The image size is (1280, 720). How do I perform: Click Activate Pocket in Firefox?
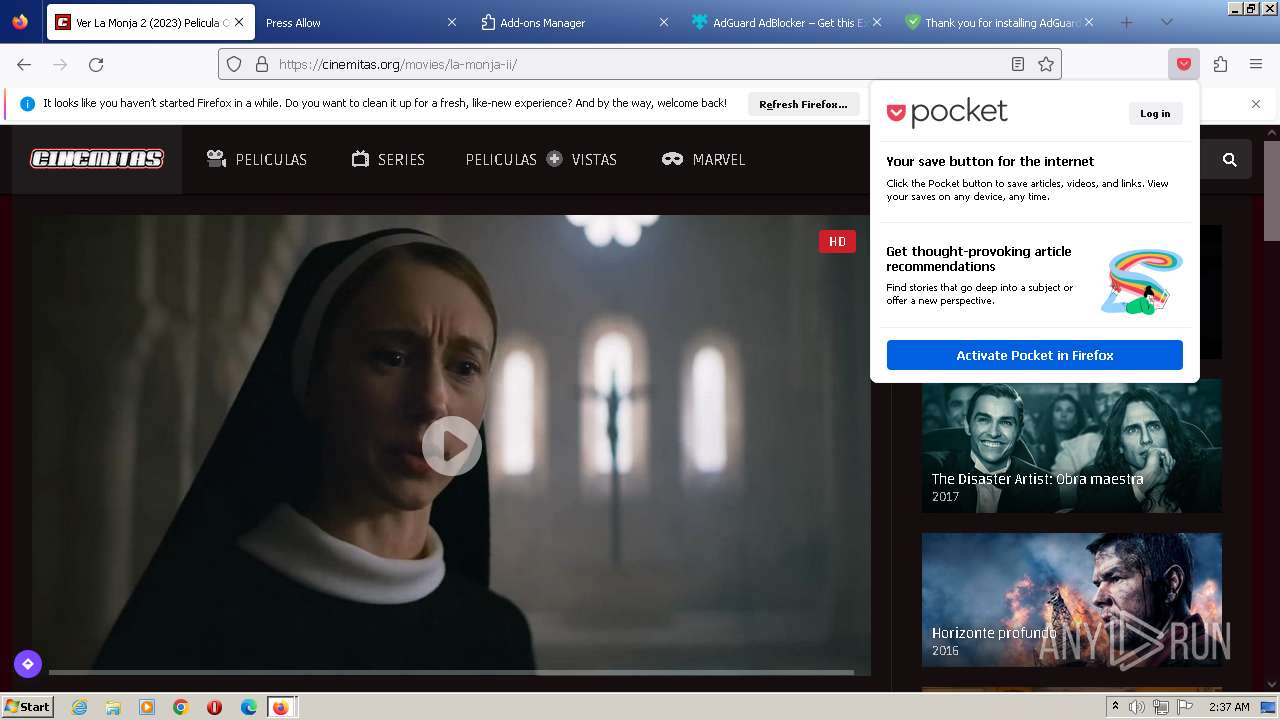point(1034,355)
